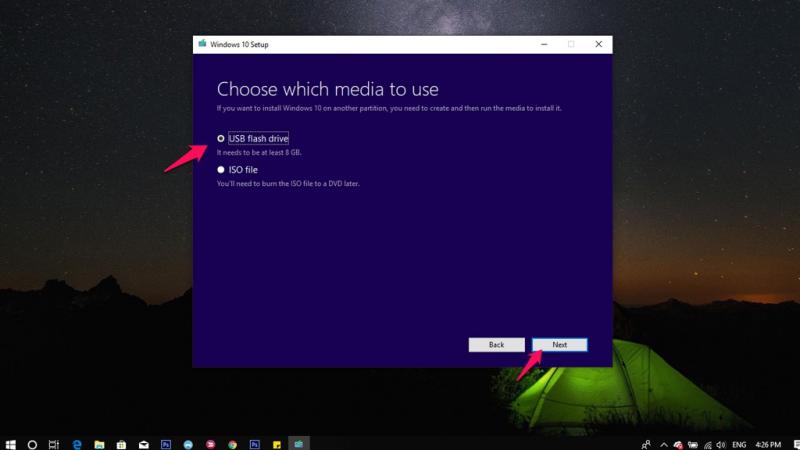Viewport: 800px width, 450px height.
Task: Open the Microsoft Store taskbar icon
Action: coord(121,443)
